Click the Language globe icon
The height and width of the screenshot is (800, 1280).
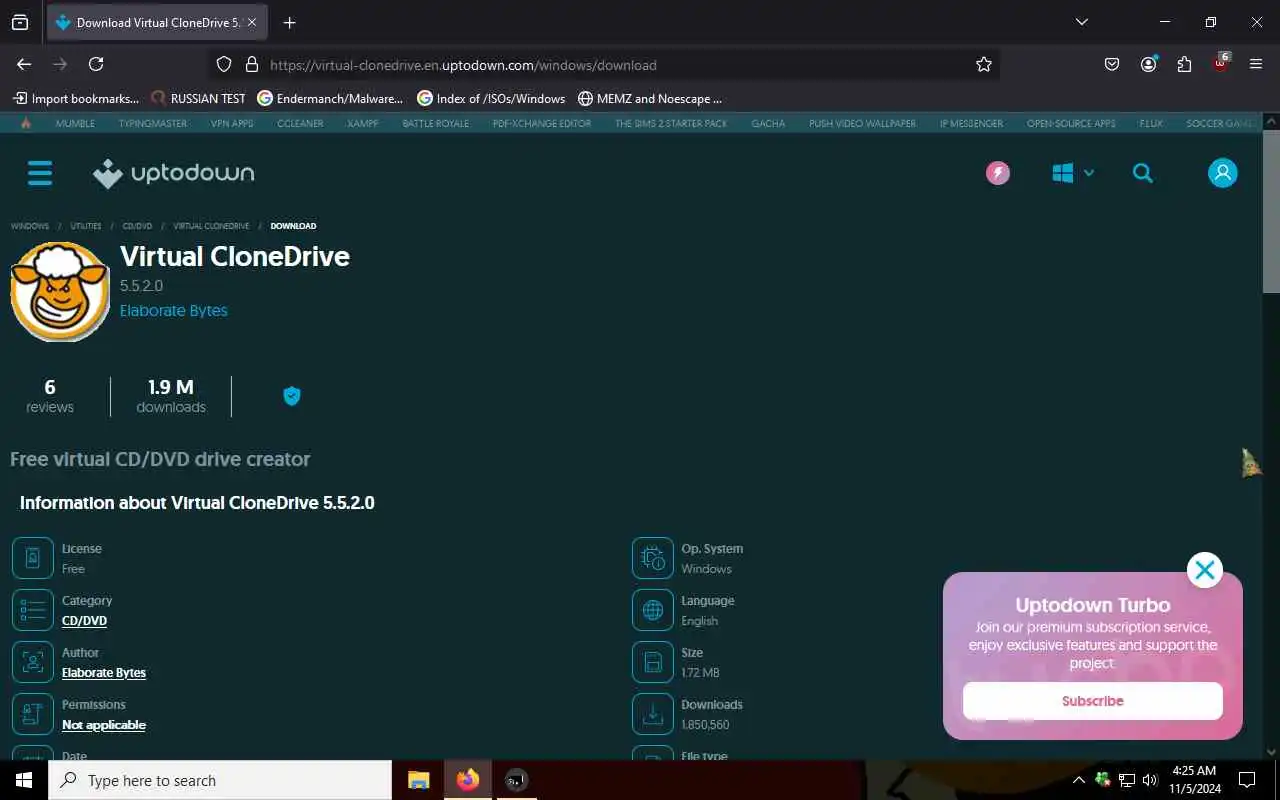[x=653, y=610]
